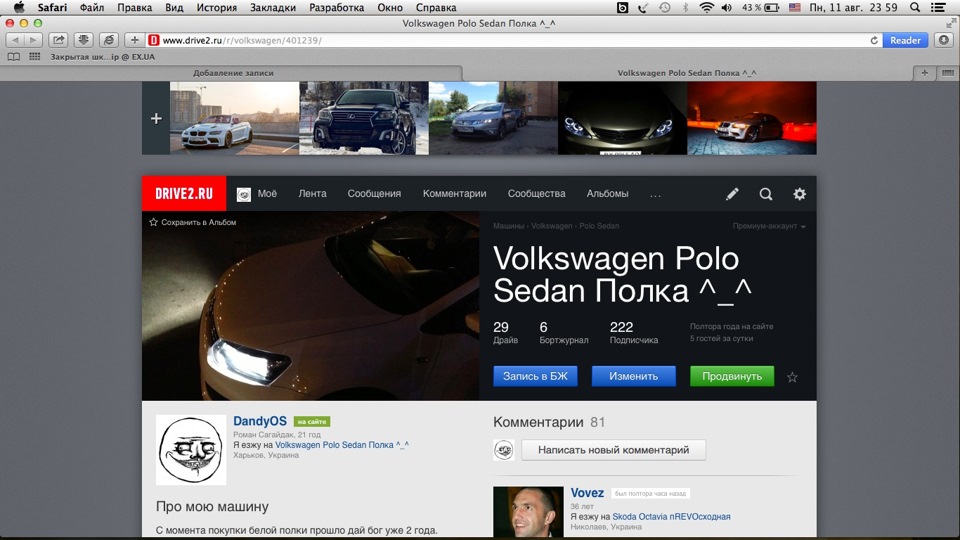960x540 pixels.
Task: Open the Справка menu
Action: pyautogui.click(x=436, y=7)
